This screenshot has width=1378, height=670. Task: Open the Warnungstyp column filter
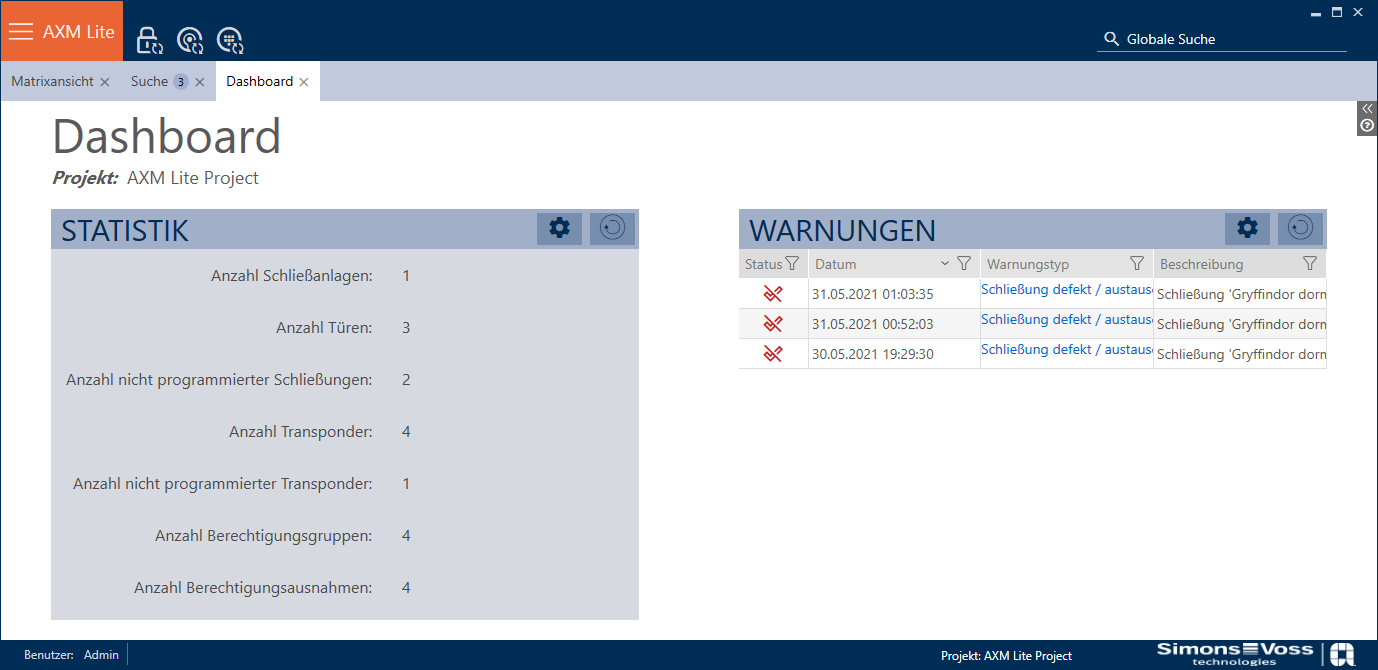click(1136, 264)
